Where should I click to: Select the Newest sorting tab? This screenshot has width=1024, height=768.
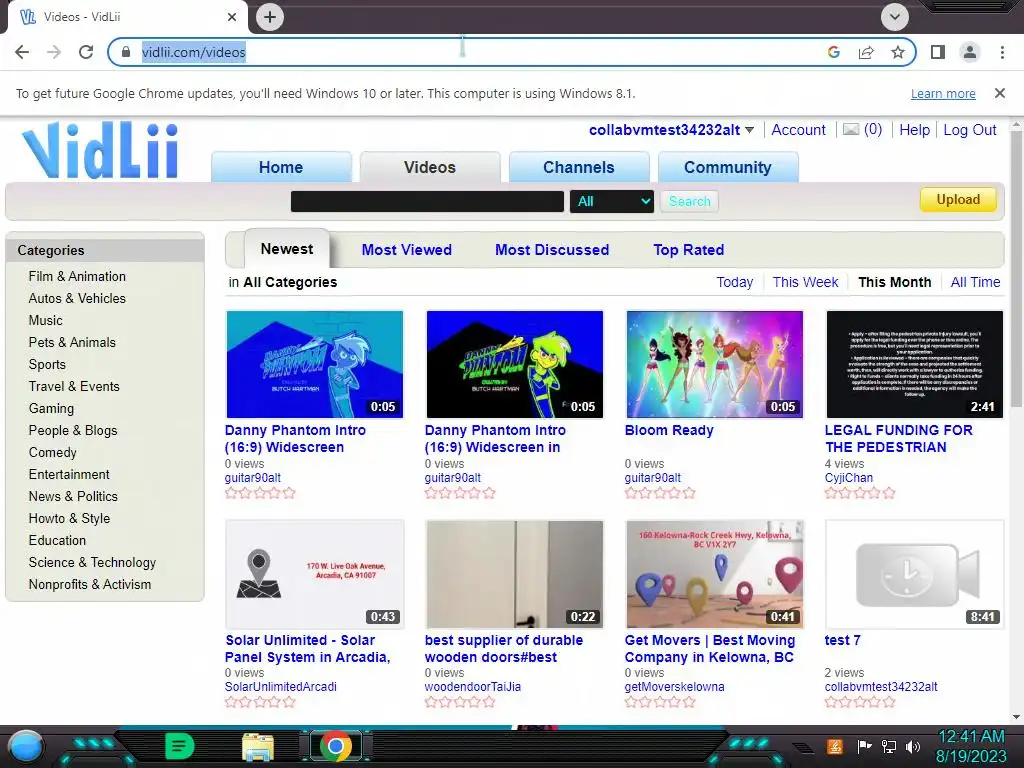coord(287,249)
